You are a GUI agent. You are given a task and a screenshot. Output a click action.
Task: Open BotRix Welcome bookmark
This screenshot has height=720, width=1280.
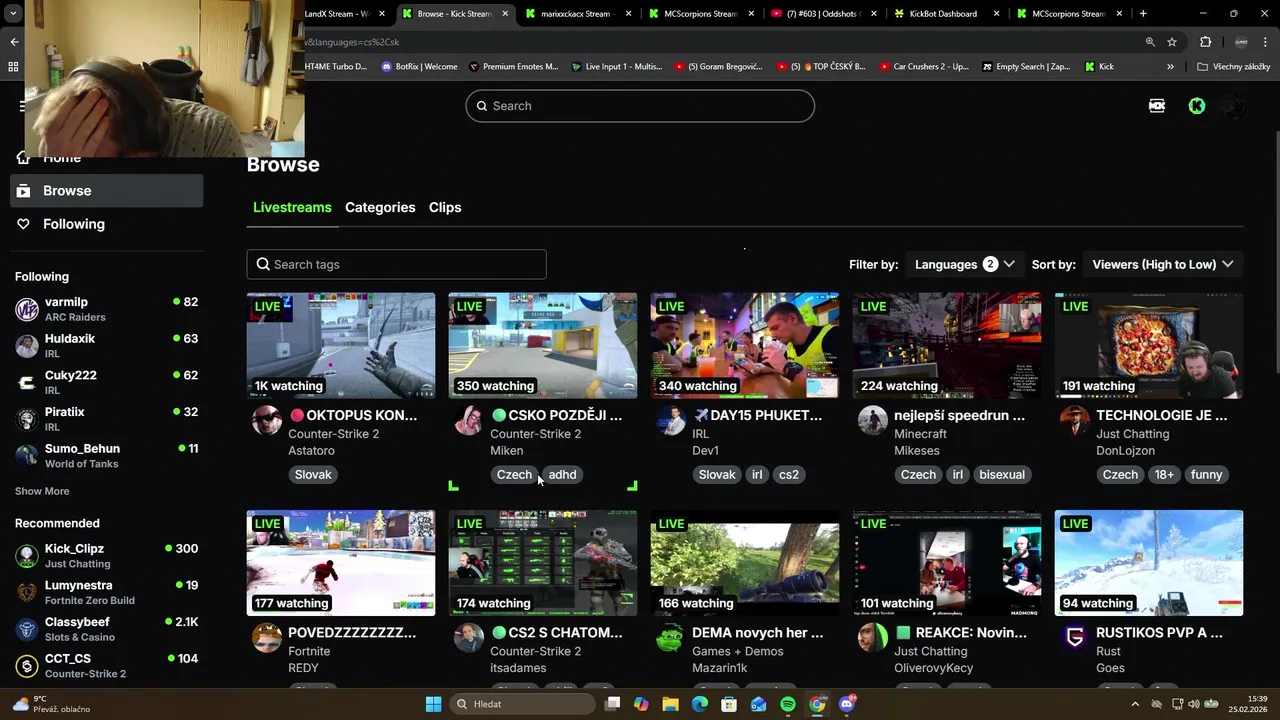click(419, 67)
